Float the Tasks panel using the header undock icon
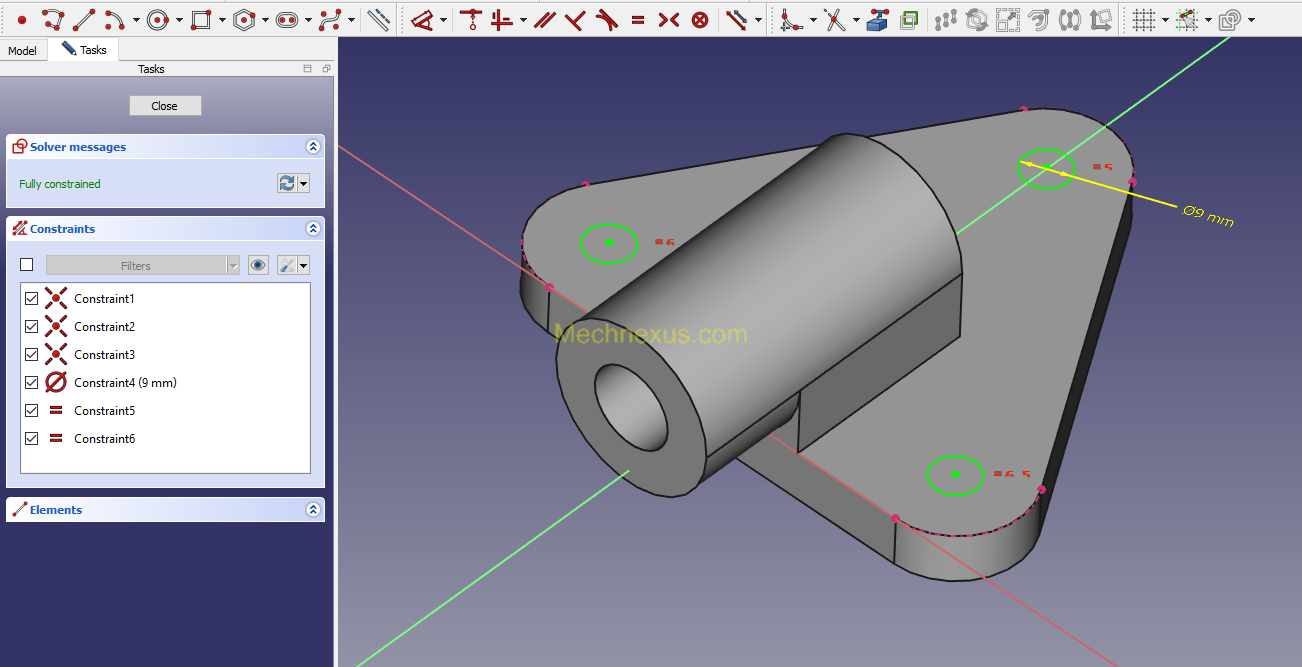1302x667 pixels. tap(326, 69)
